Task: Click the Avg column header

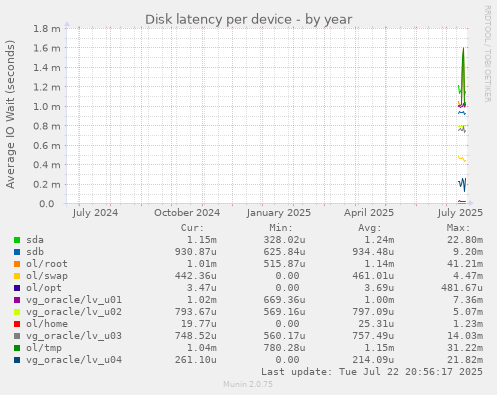Action: coord(370,228)
